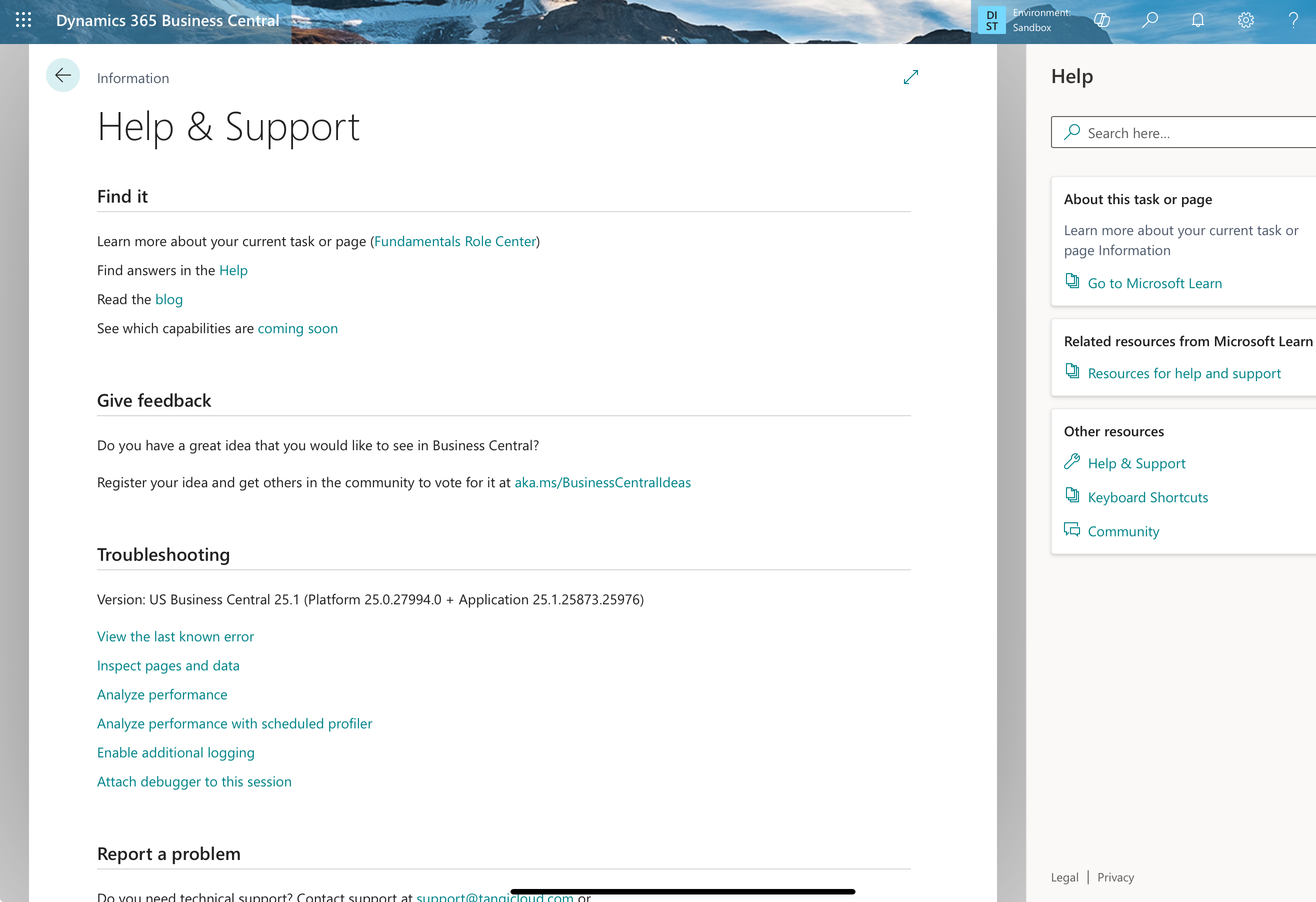Click the DI ST environment badge
The width and height of the screenshot is (1316, 902).
(x=991, y=21)
